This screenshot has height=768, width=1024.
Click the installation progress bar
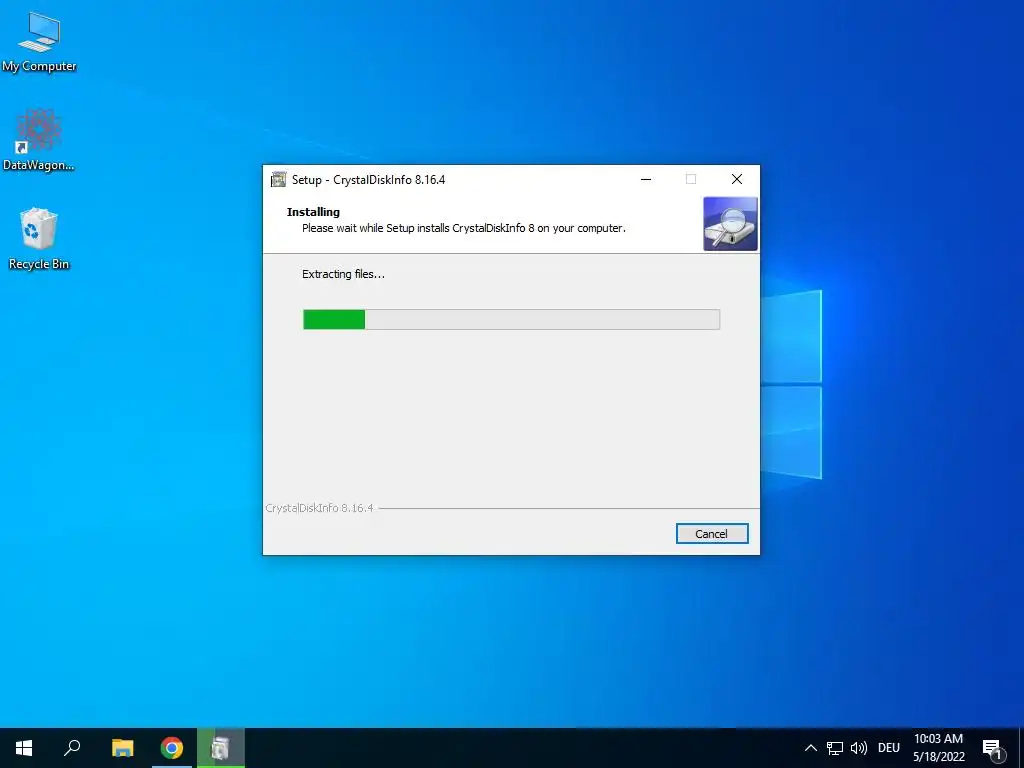pos(511,319)
